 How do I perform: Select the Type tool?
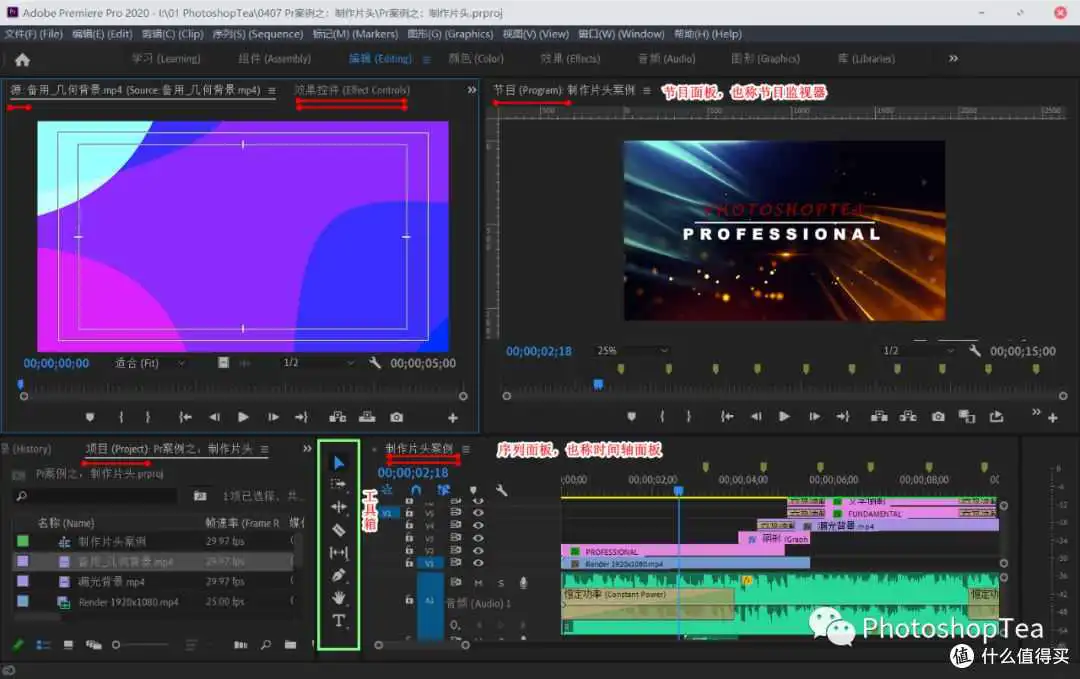point(338,620)
